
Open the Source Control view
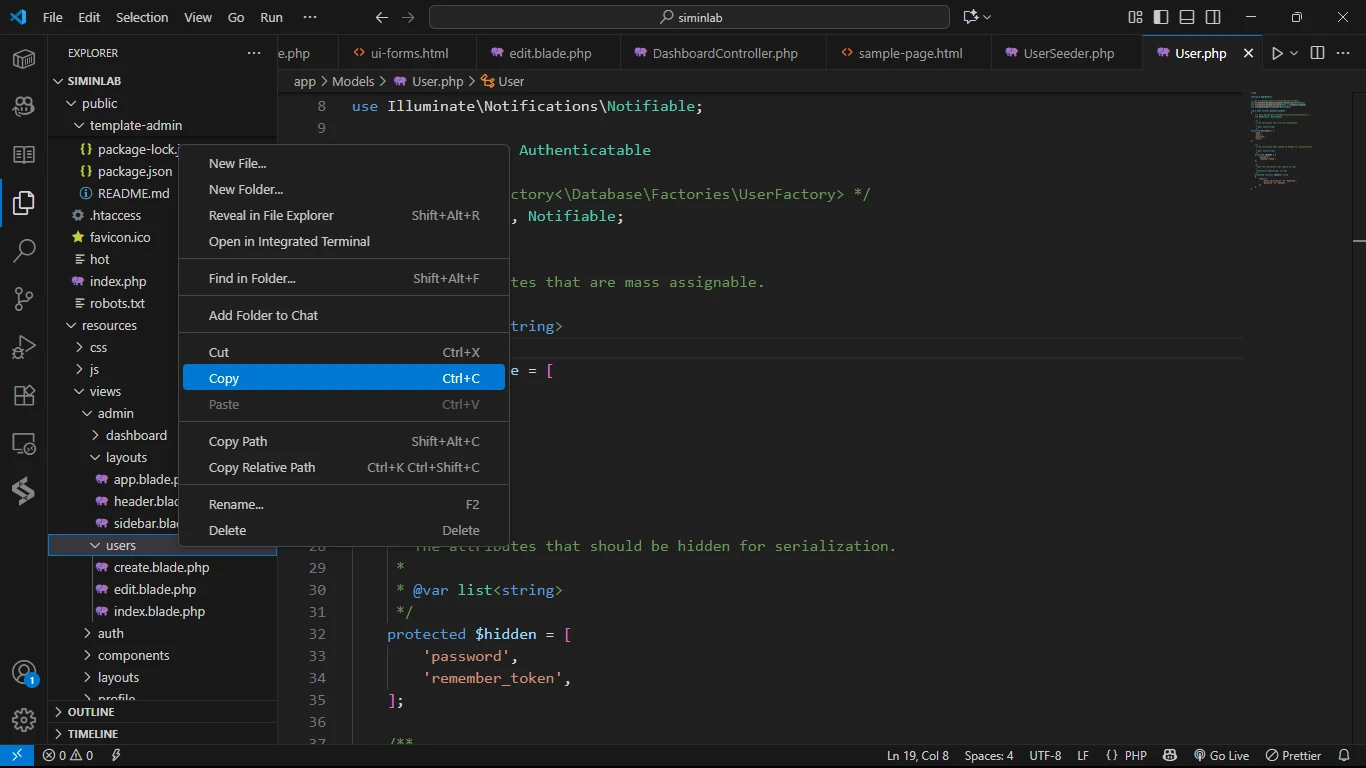(24, 299)
